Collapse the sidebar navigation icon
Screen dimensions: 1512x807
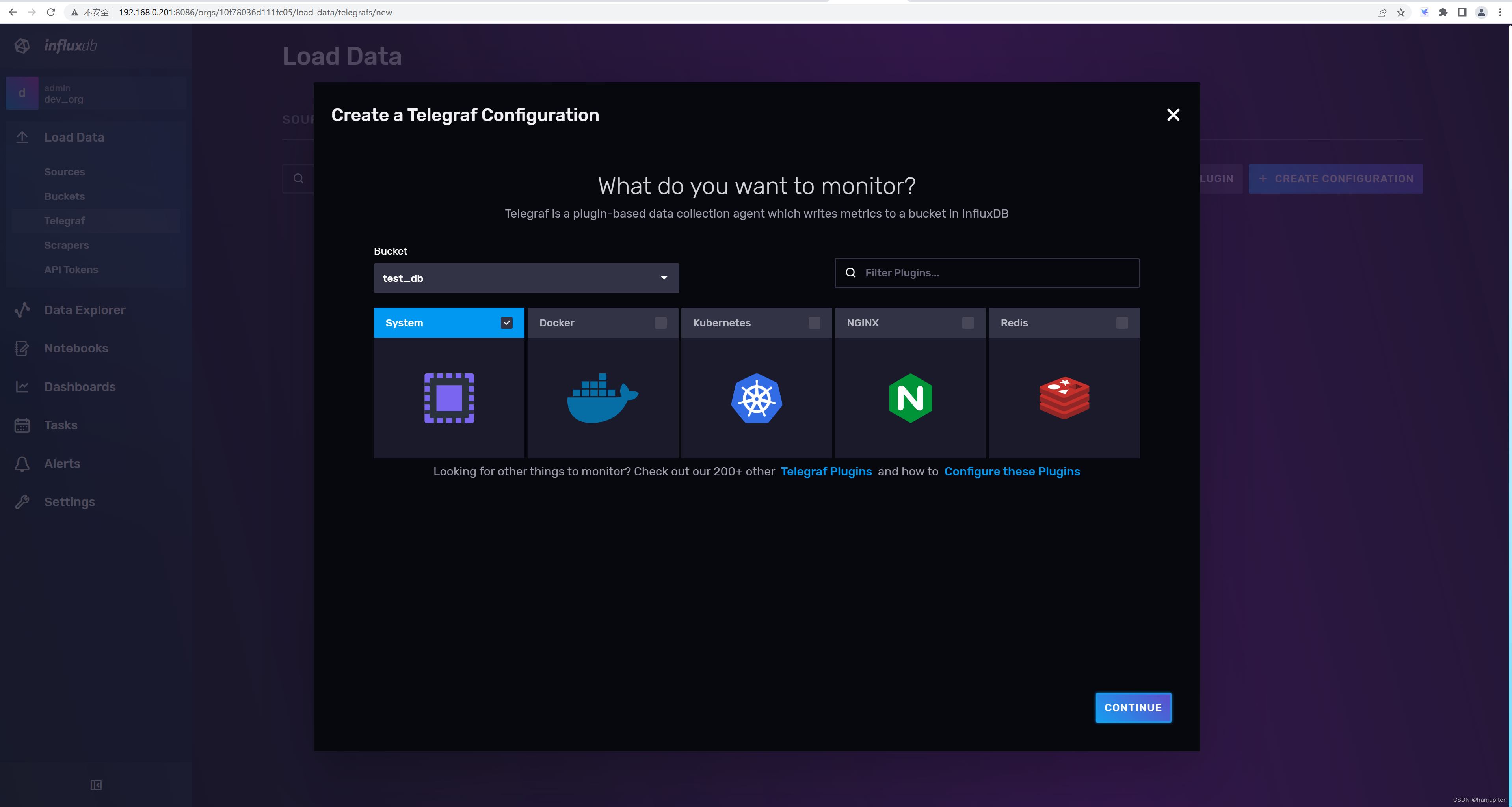point(96,785)
